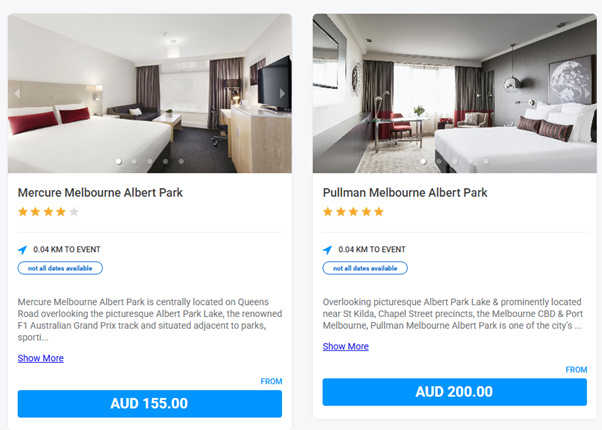The height and width of the screenshot is (430, 602).
Task: Expand Mercure description with Show More
Action: (x=40, y=358)
